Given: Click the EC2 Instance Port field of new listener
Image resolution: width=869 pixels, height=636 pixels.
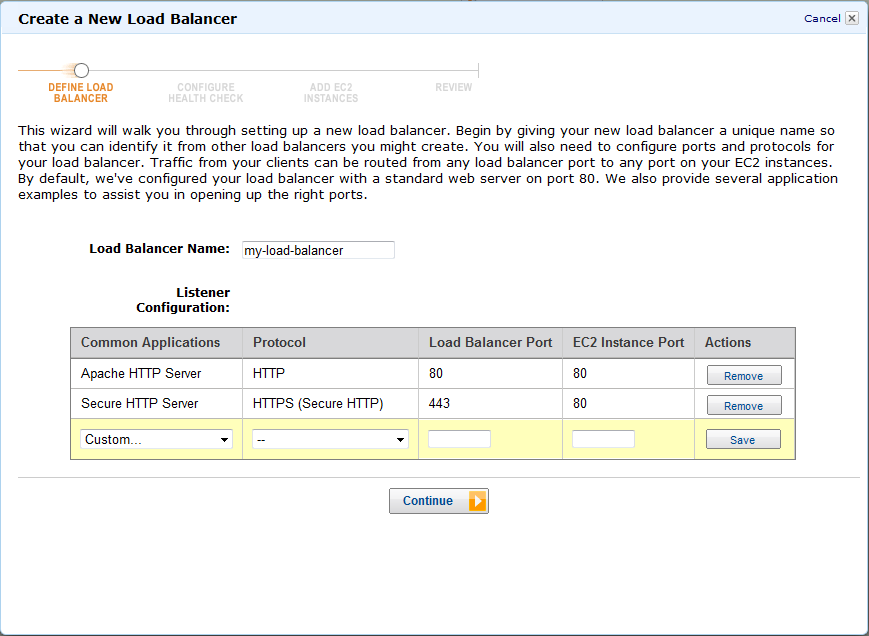Looking at the screenshot, I should click(601, 438).
